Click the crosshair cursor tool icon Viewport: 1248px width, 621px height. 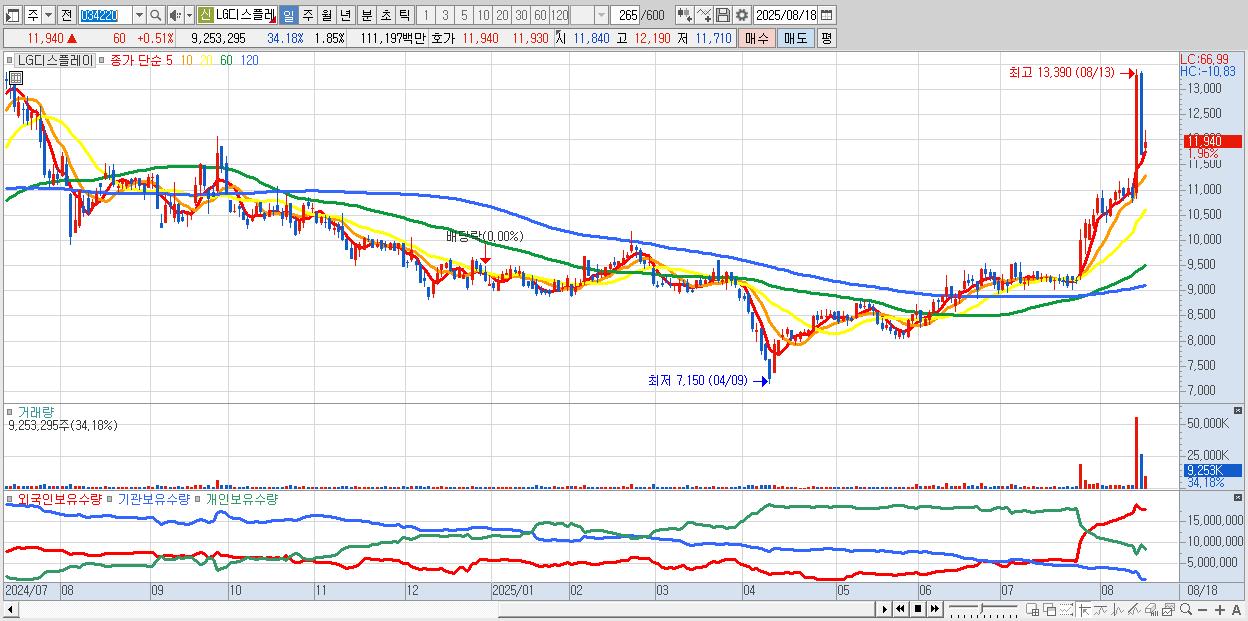tap(1084, 609)
